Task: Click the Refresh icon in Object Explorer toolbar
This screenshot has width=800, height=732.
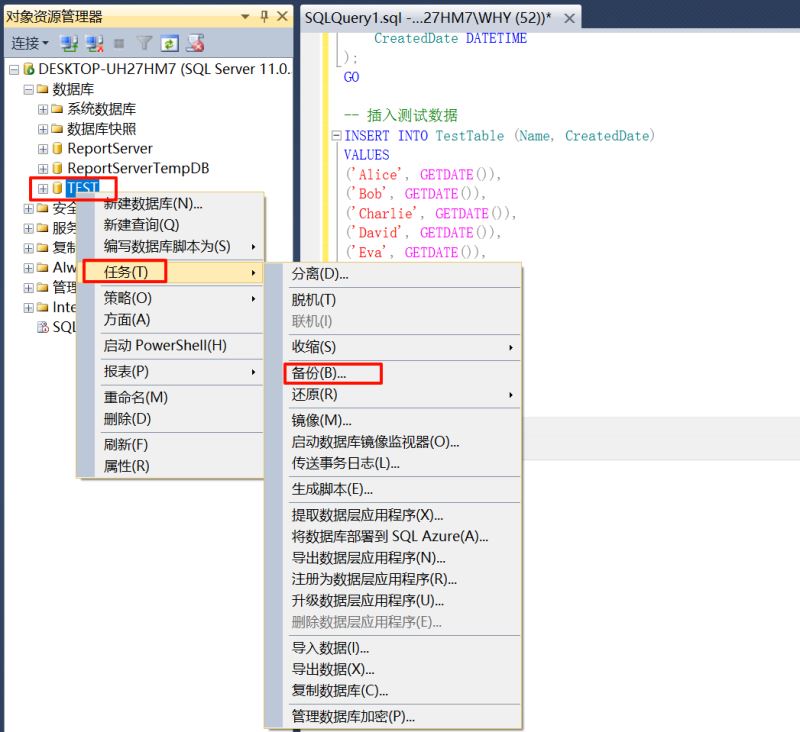Action: coord(169,43)
